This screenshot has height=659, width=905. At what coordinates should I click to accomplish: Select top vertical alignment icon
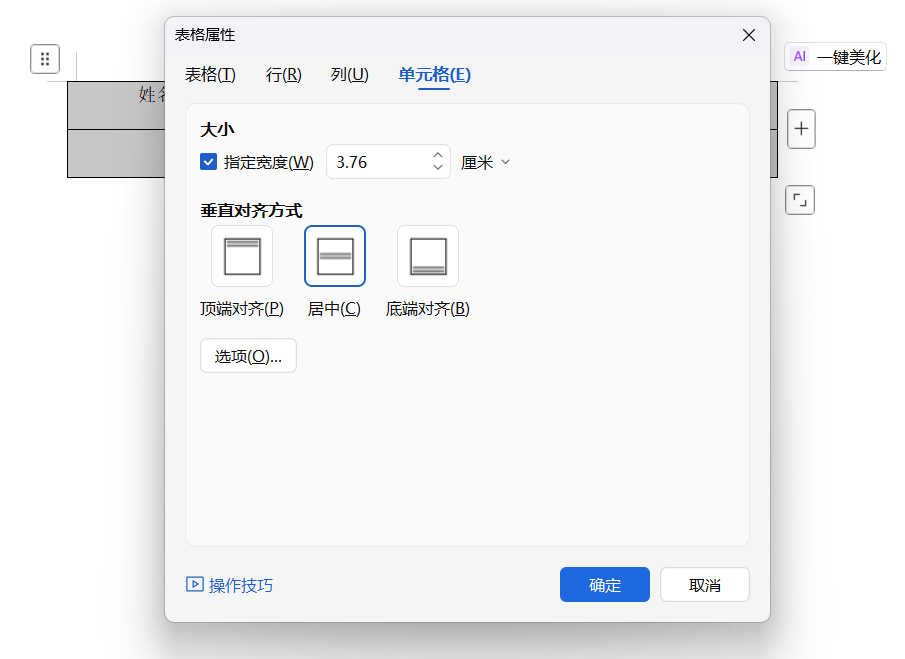242,256
